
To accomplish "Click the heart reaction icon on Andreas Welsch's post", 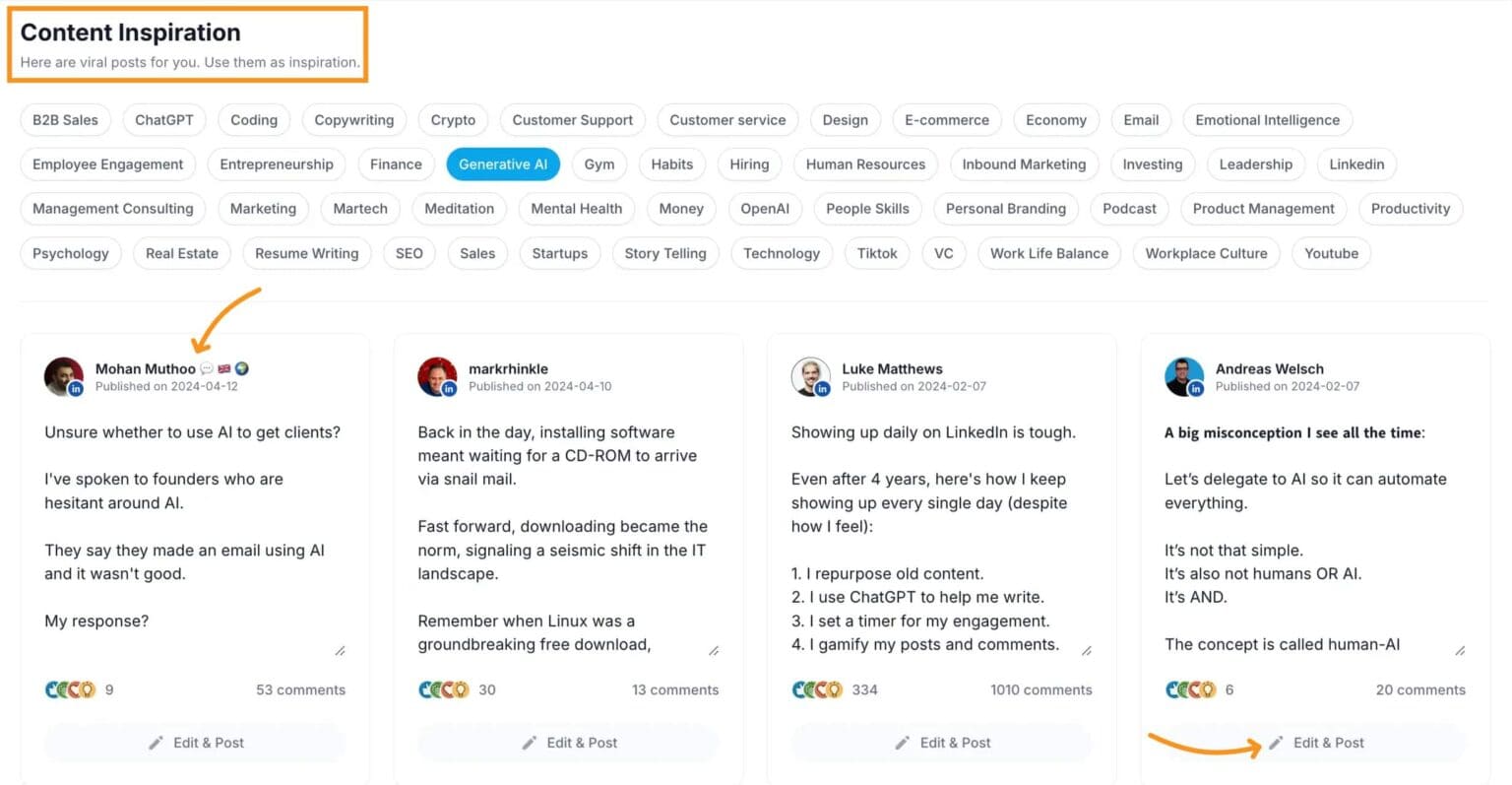I will point(1195,689).
